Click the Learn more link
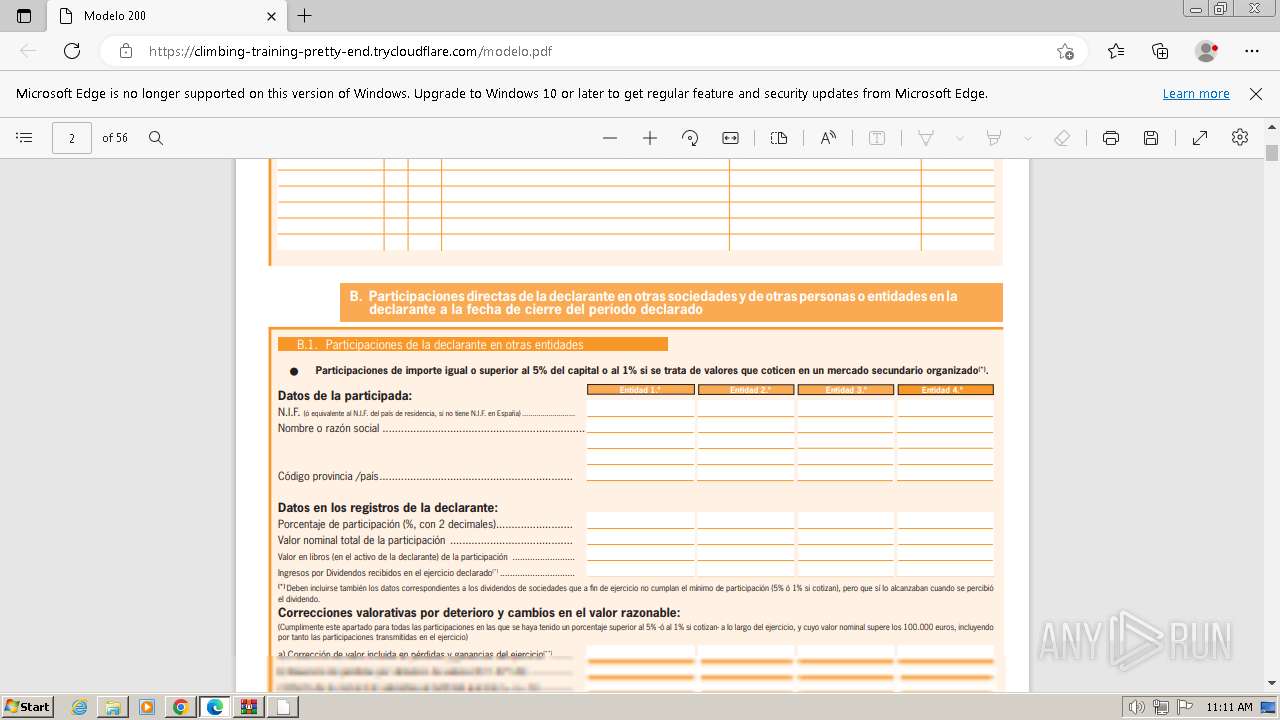Viewport: 1280px width, 720px height. 1196,93
